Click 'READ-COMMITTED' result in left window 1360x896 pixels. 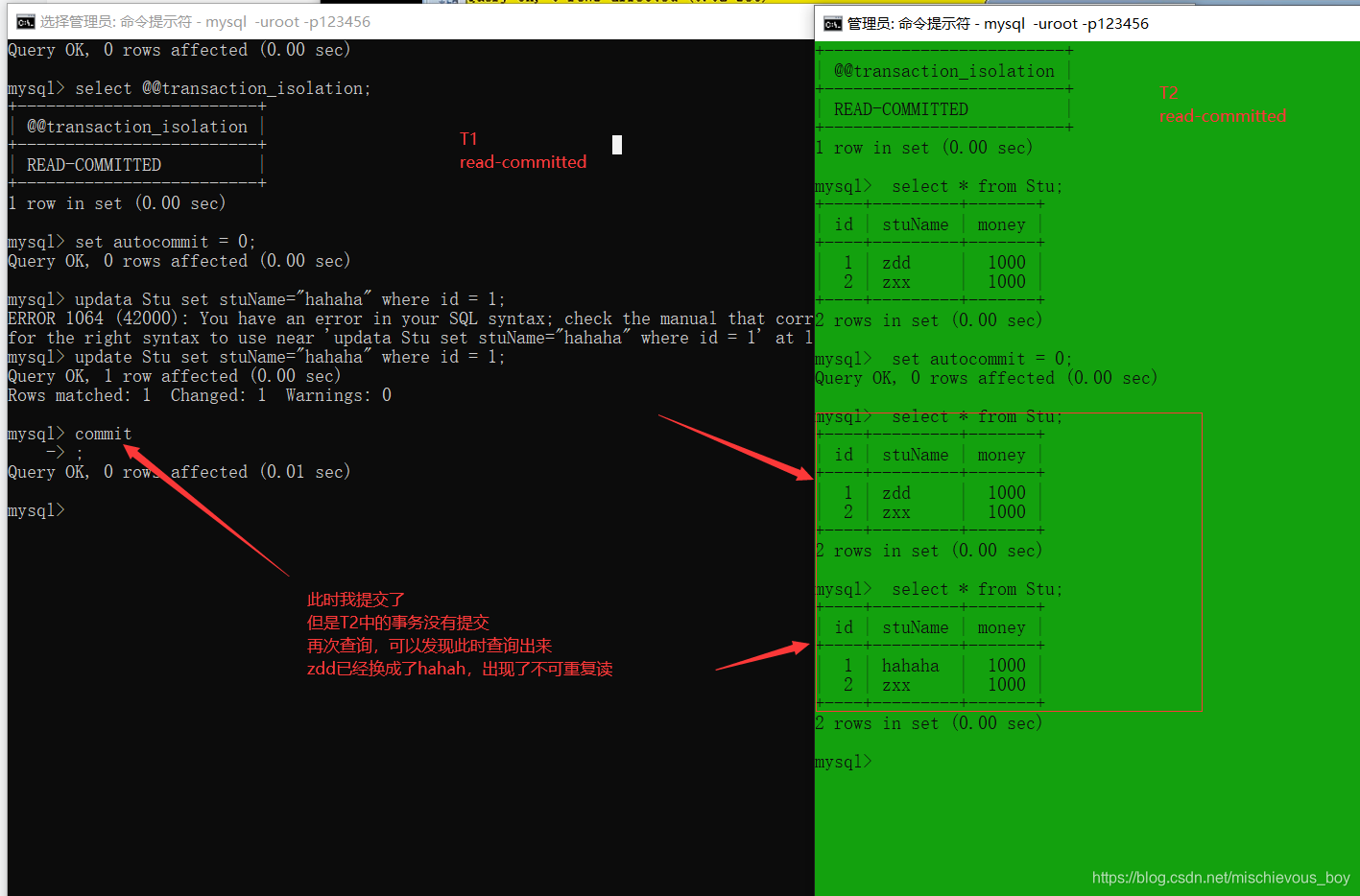coord(94,165)
